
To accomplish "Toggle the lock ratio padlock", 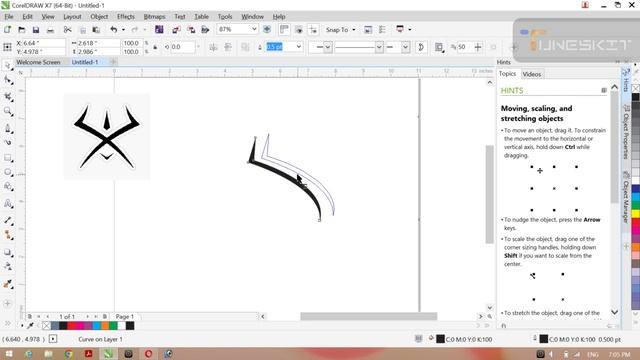I will [155, 47].
